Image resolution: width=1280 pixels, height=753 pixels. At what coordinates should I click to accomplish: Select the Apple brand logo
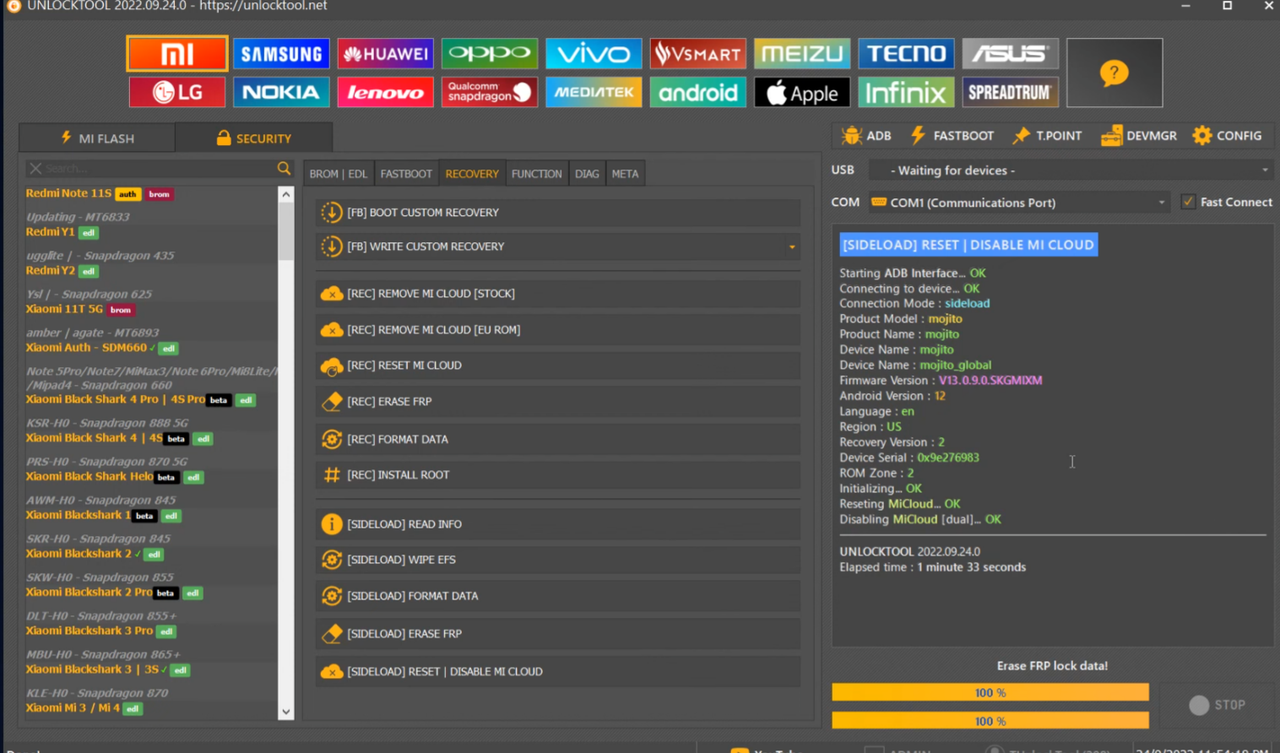pyautogui.click(x=801, y=93)
